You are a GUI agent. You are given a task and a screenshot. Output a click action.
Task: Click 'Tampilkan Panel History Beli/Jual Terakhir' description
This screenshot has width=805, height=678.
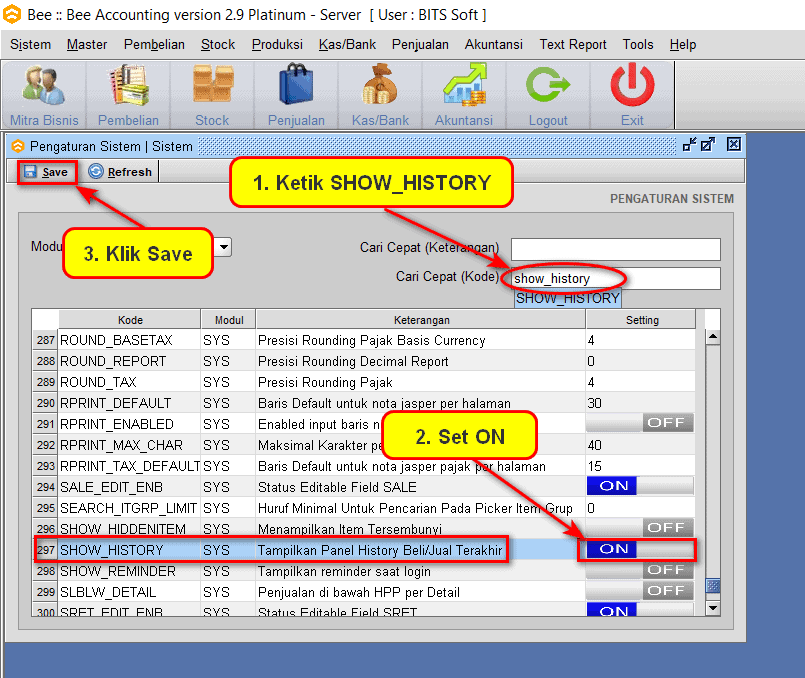(380, 550)
